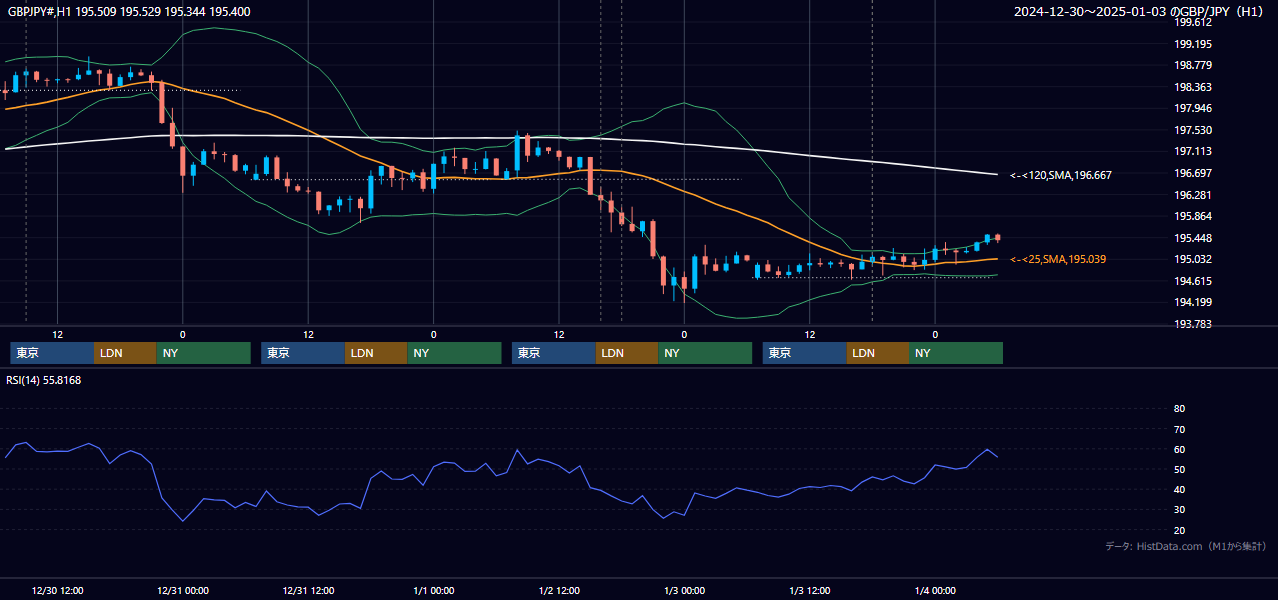This screenshot has width=1278, height=600.
Task: Click the RSI axis value 20
Action: 1179,530
